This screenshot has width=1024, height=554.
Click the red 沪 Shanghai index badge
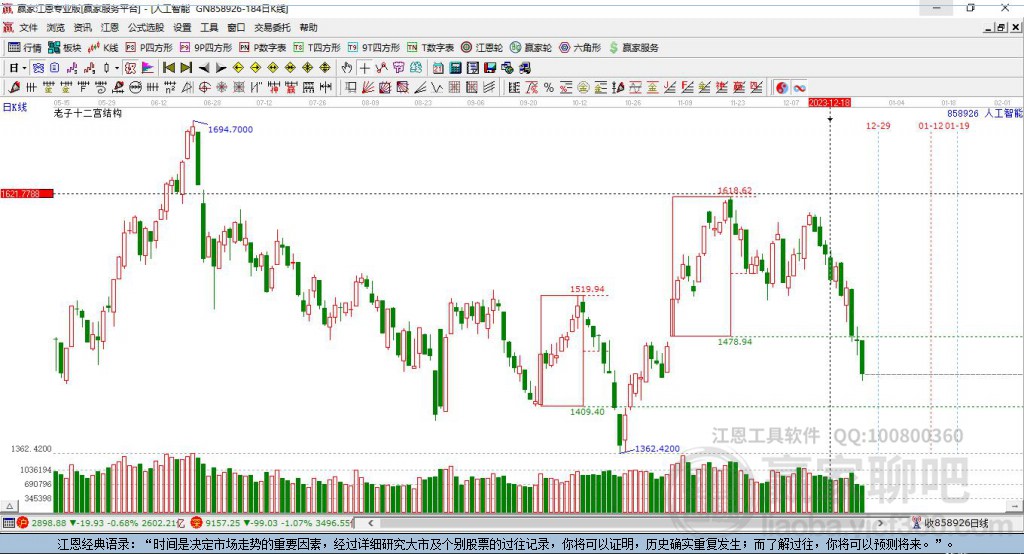coord(23,523)
